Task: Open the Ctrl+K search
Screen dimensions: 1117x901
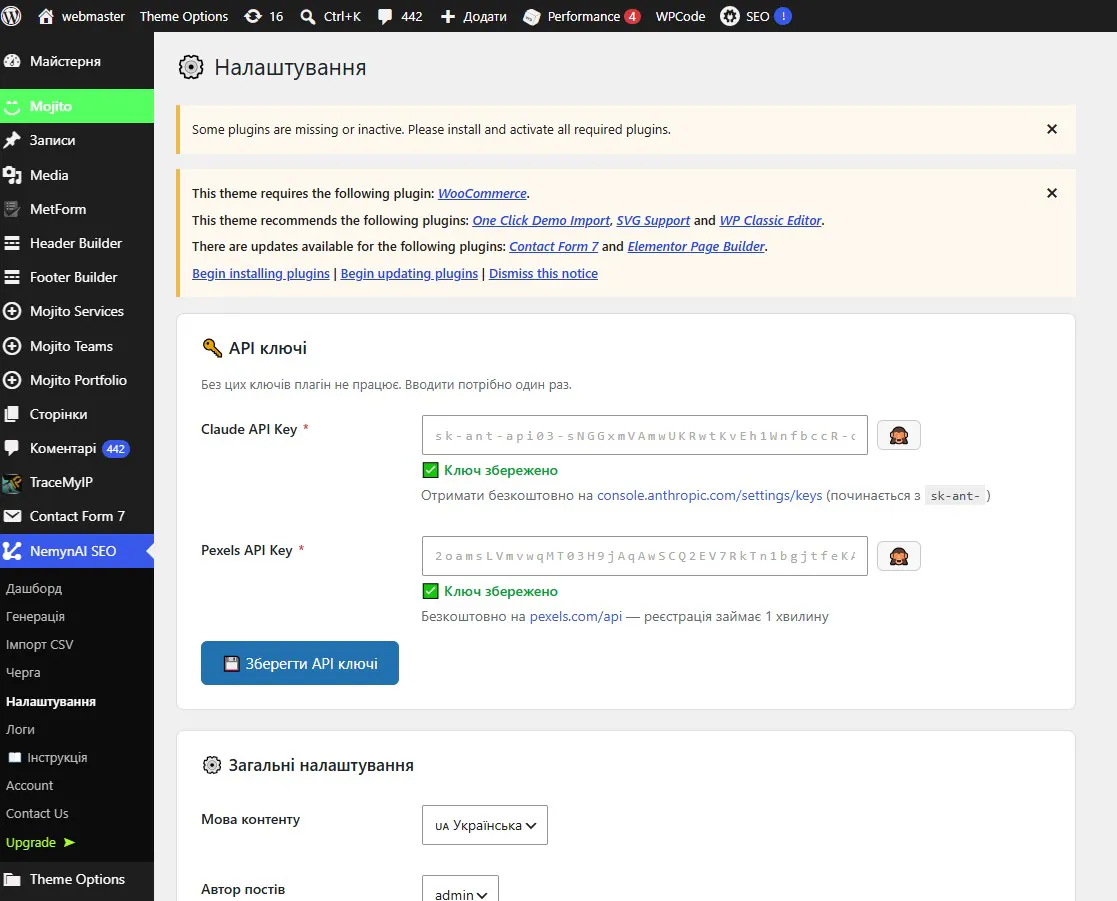Action: [x=331, y=16]
